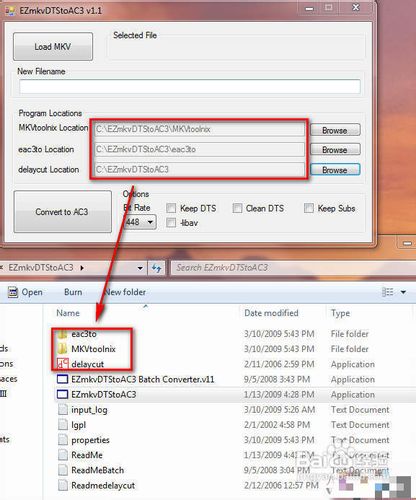
Task: Sort files by the Type column
Action: pos(340,313)
